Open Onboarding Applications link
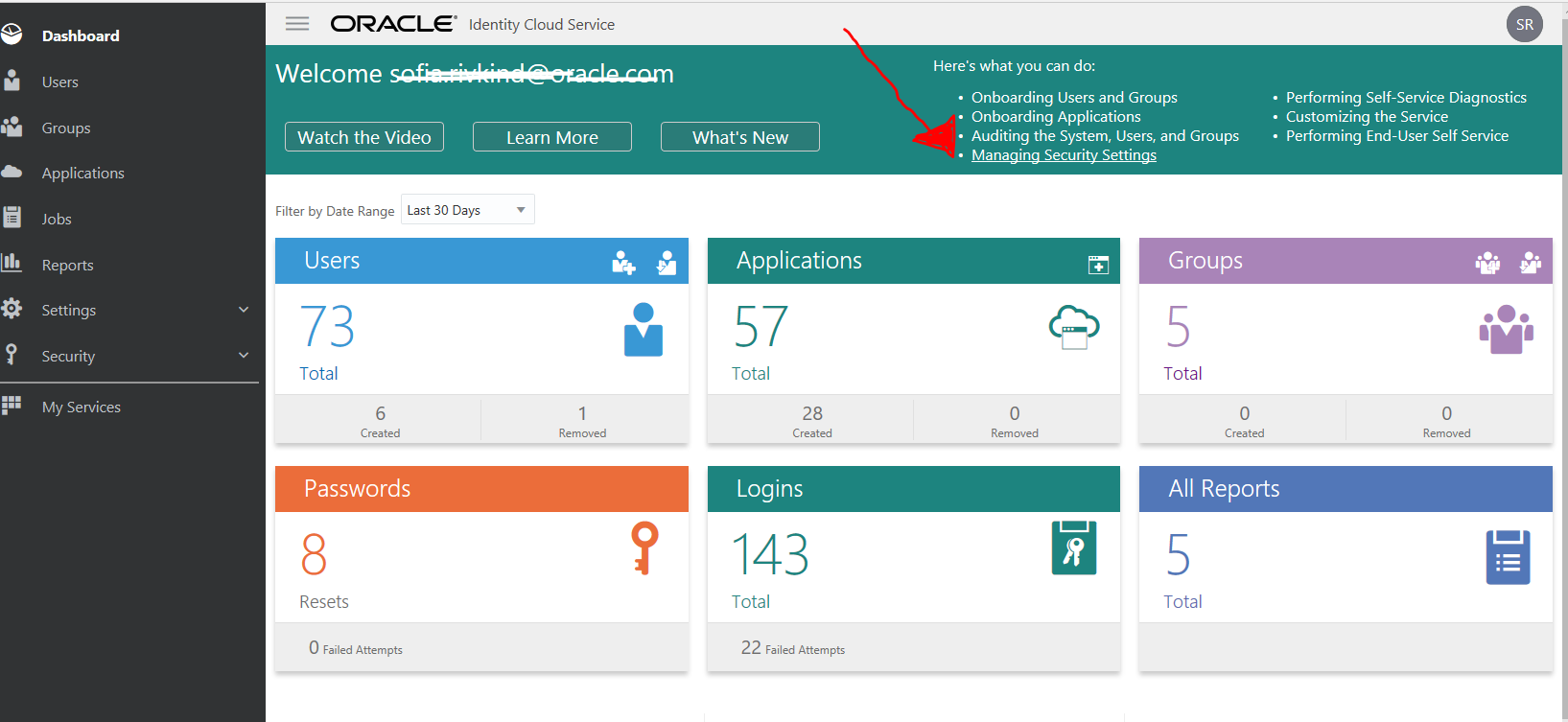This screenshot has height=722, width=1568. click(x=1056, y=117)
